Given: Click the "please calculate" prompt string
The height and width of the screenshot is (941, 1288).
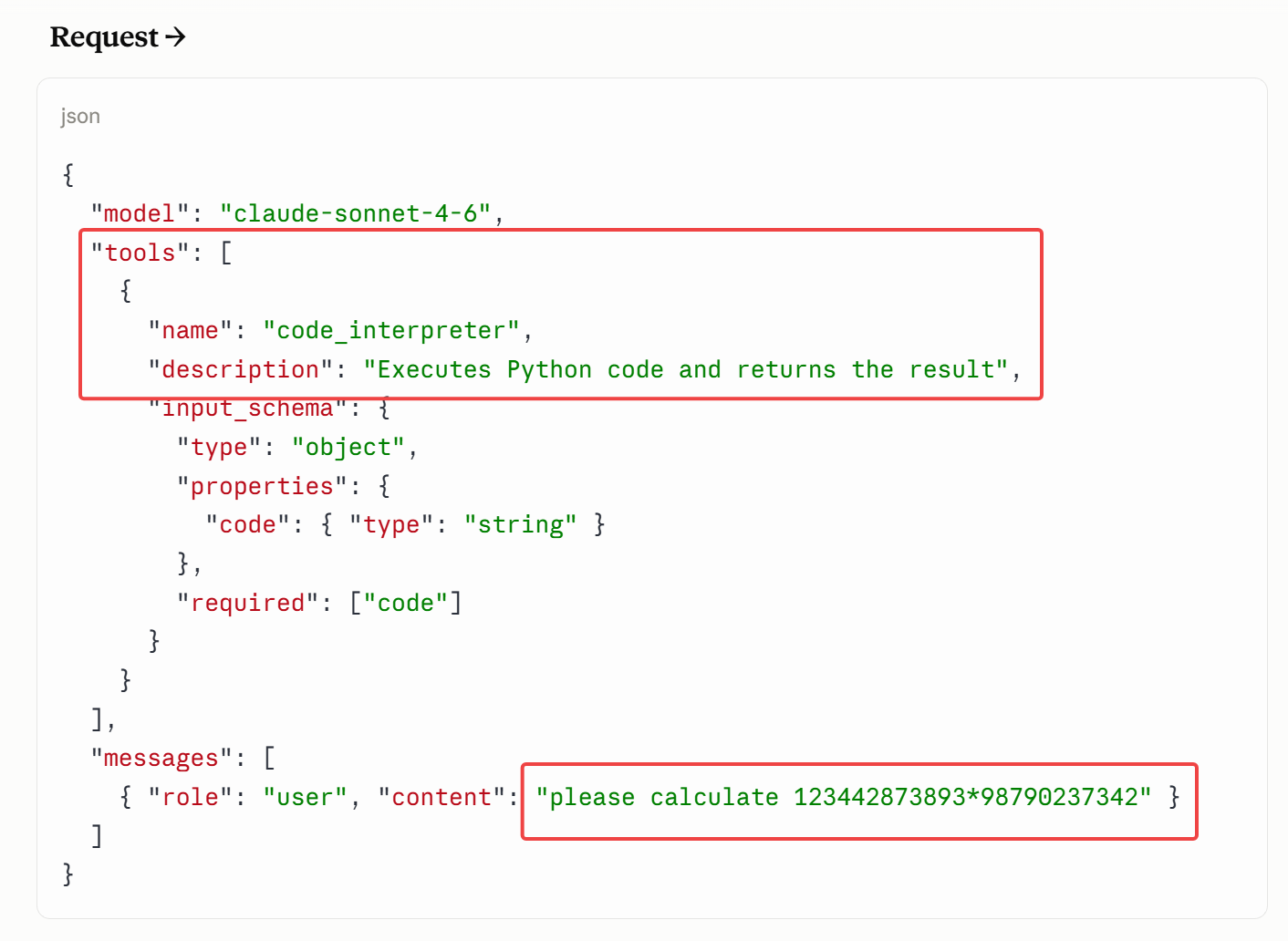Looking at the screenshot, I should click(844, 797).
